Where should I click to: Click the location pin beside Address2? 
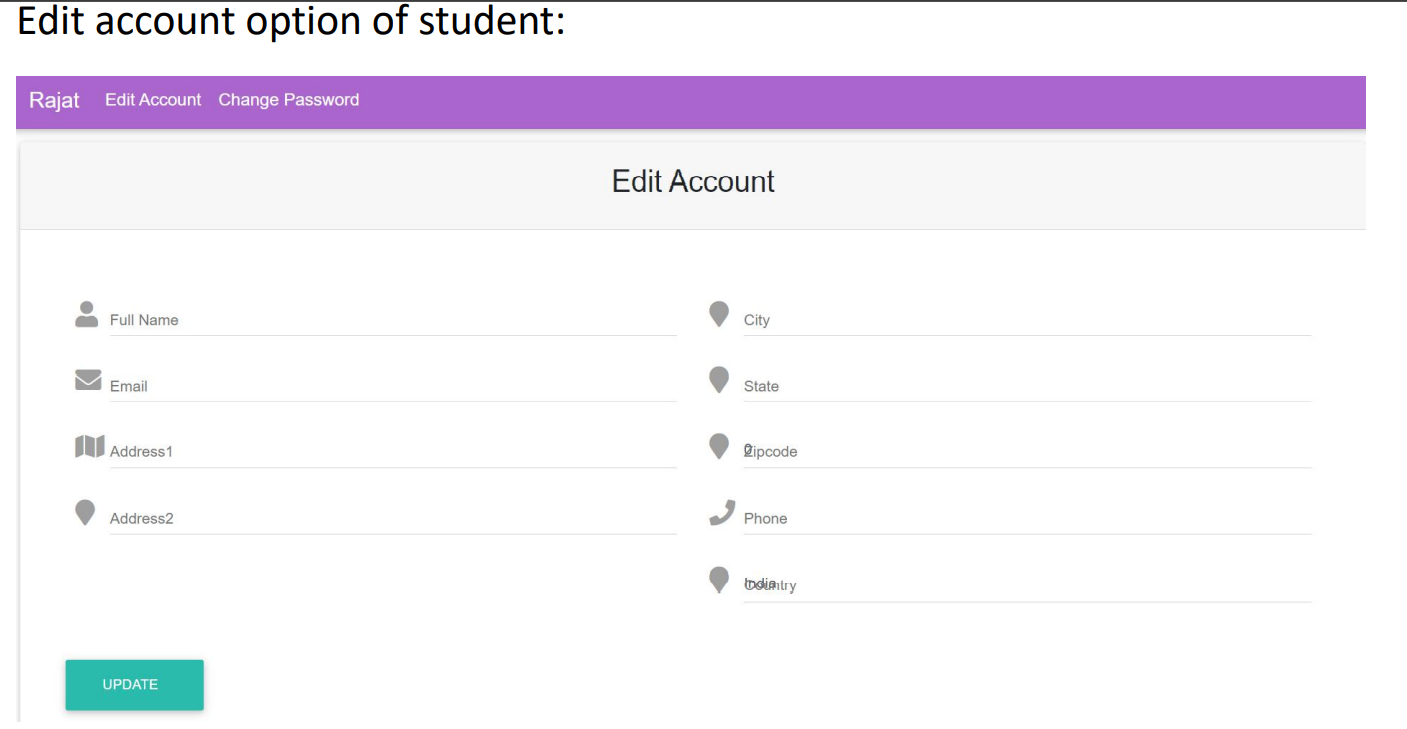click(85, 511)
